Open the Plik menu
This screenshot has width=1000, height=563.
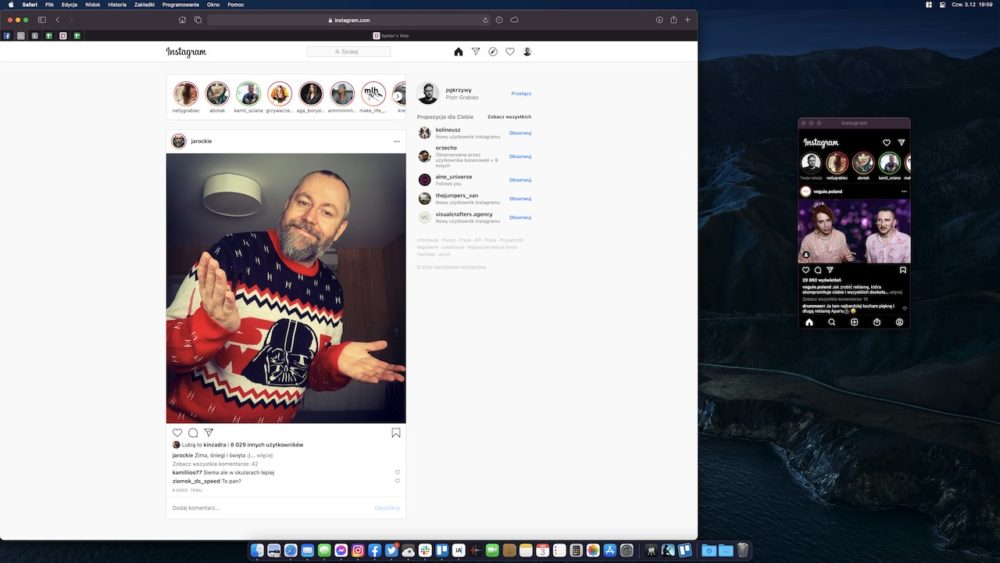(49, 4)
